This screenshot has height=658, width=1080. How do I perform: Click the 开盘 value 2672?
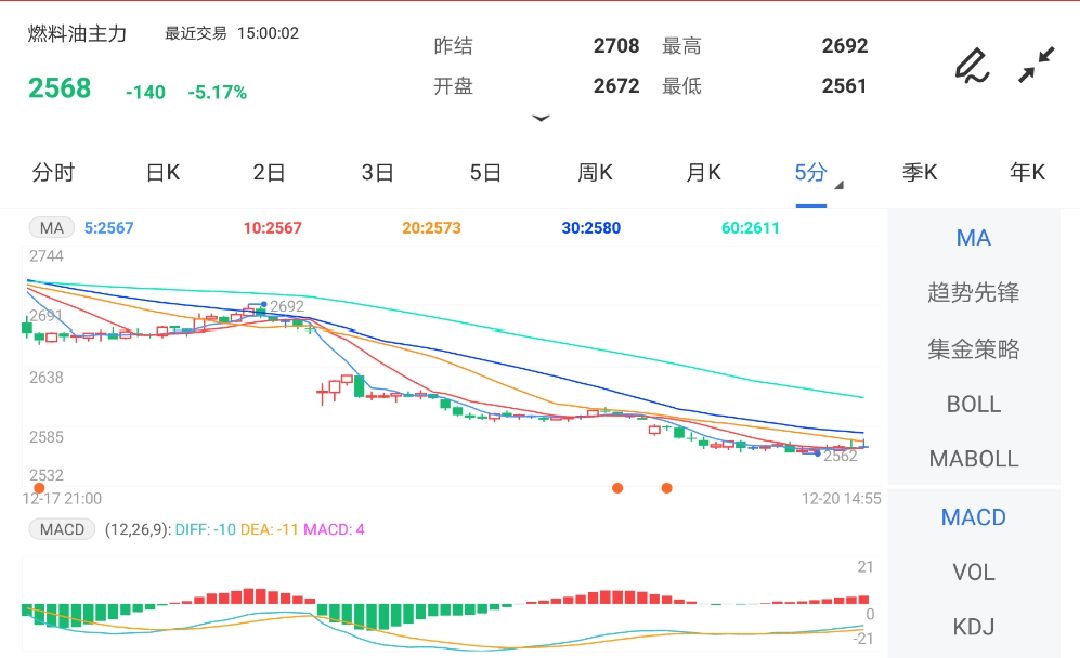(616, 86)
